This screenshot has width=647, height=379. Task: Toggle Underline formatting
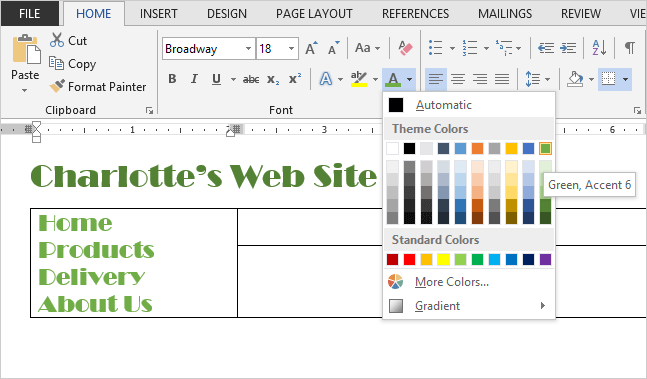coord(216,79)
